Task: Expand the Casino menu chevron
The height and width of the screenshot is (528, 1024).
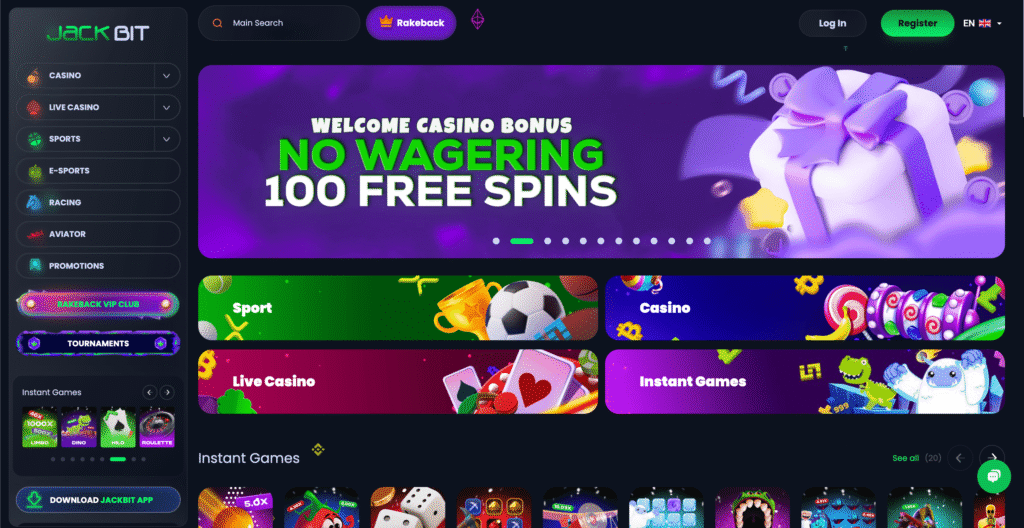Action: click(167, 76)
